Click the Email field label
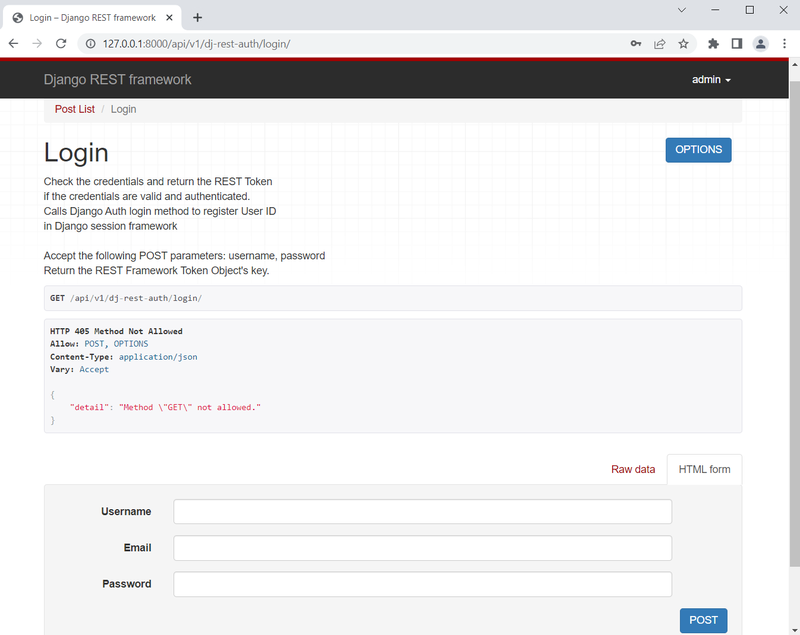 [x=137, y=548]
